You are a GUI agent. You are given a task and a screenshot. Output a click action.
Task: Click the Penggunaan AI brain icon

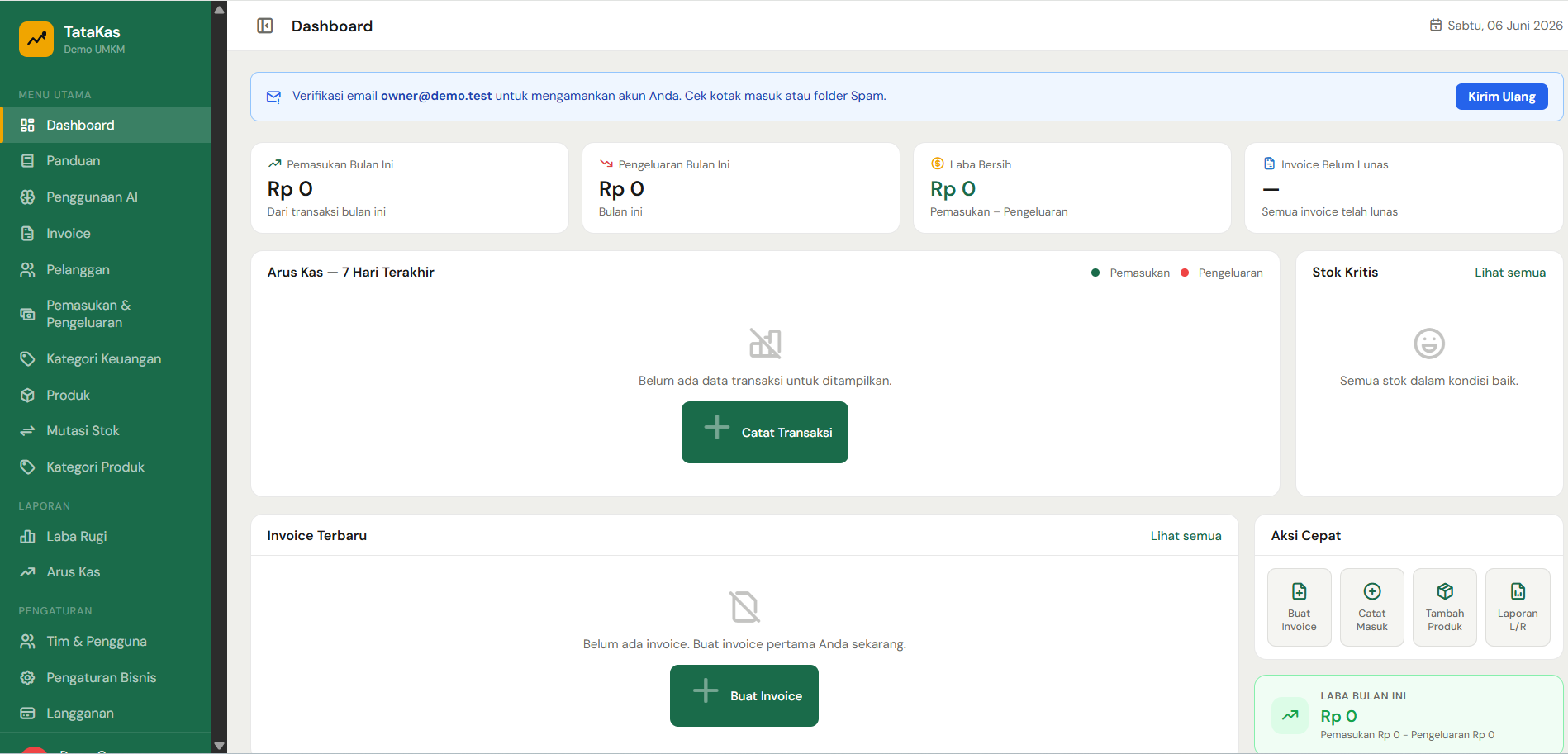[27, 197]
